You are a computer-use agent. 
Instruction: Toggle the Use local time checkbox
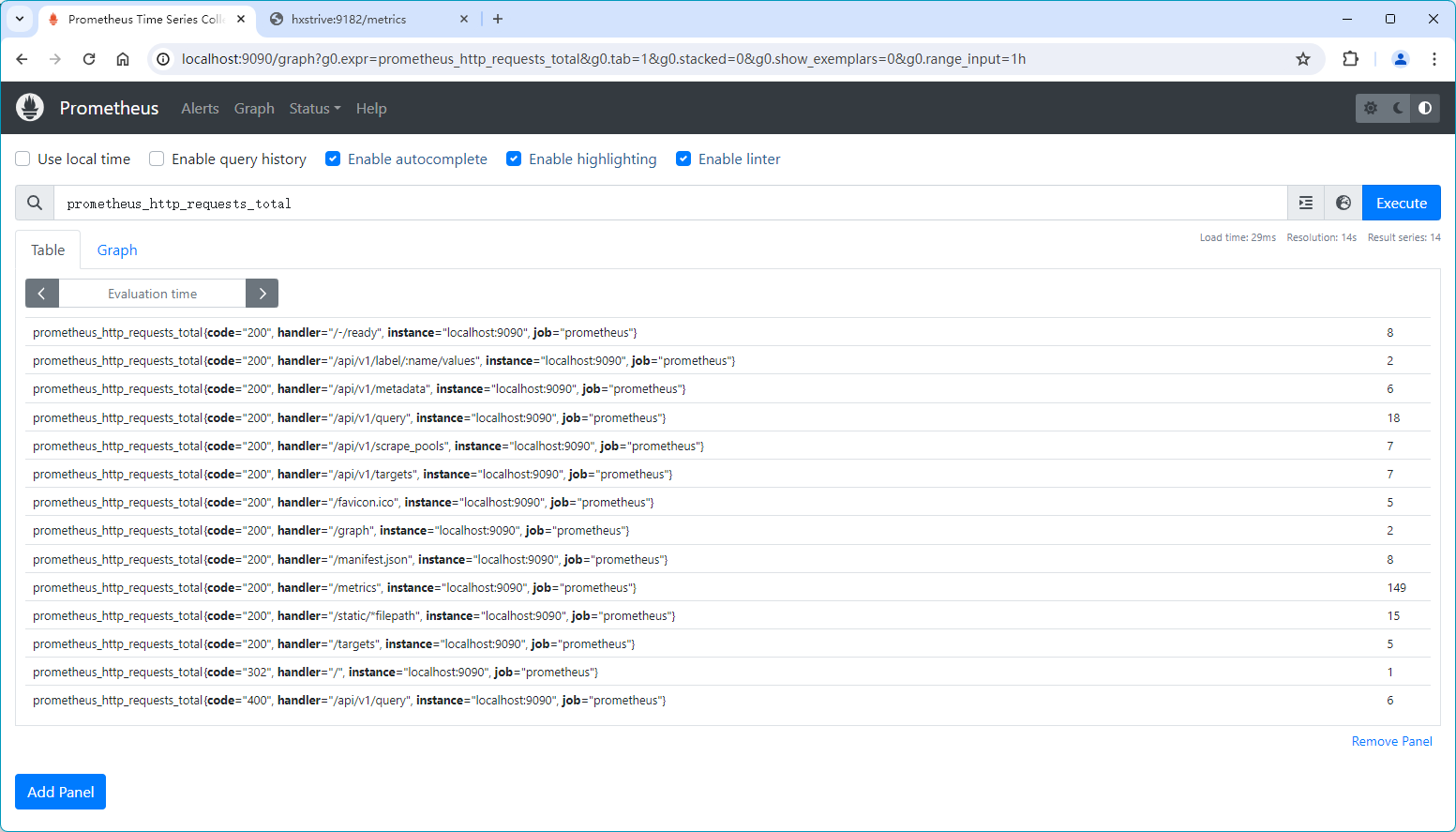tap(23, 159)
